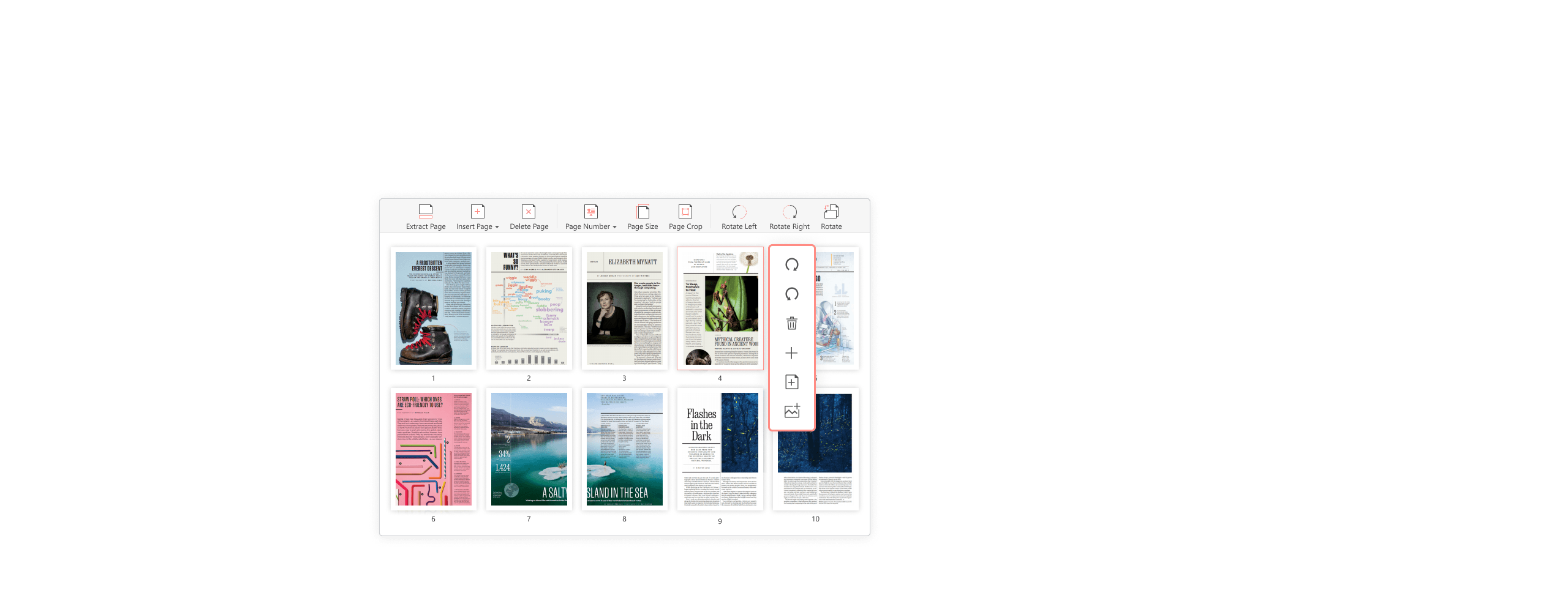Click the Insert Page icon
Screen dimensions: 1568x612
coord(477,212)
